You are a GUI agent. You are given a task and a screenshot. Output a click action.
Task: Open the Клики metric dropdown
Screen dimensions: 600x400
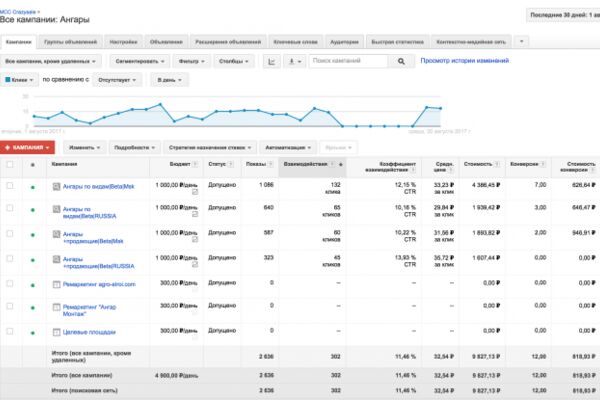pyautogui.click(x=19, y=80)
